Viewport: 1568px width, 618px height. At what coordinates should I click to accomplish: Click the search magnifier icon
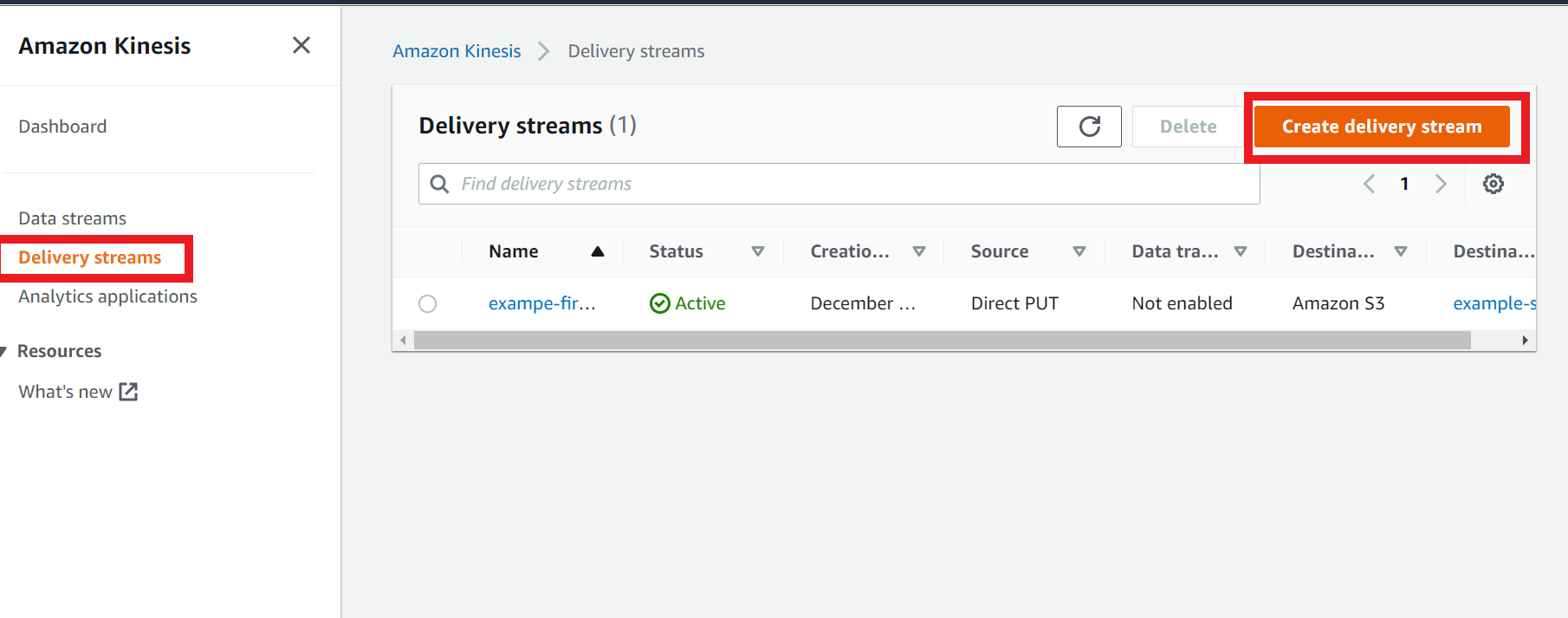[x=439, y=184]
